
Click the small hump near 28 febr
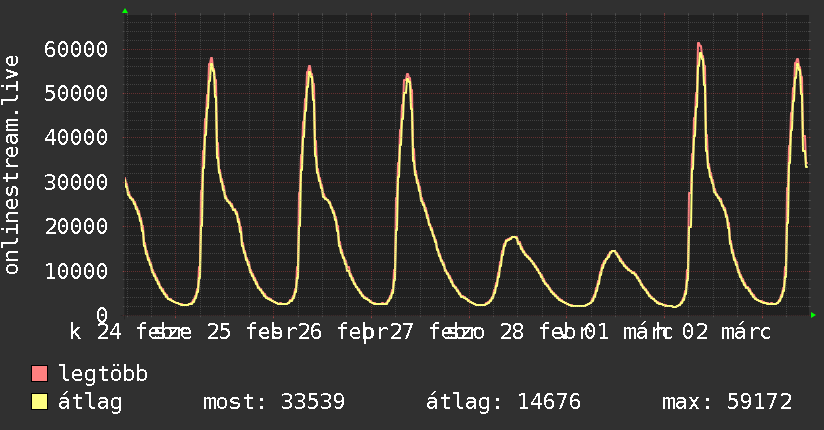pos(513,239)
